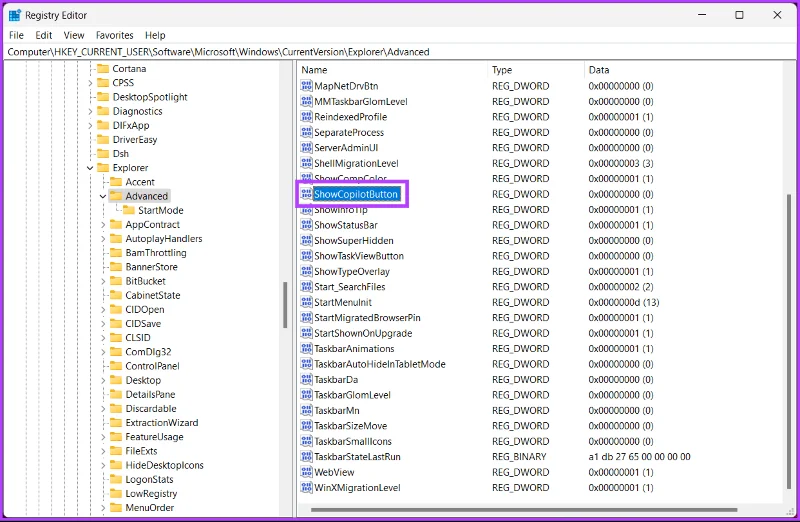Click the ServerAdminUI value icon
Screen dimensions: 800x522
click(x=306, y=147)
